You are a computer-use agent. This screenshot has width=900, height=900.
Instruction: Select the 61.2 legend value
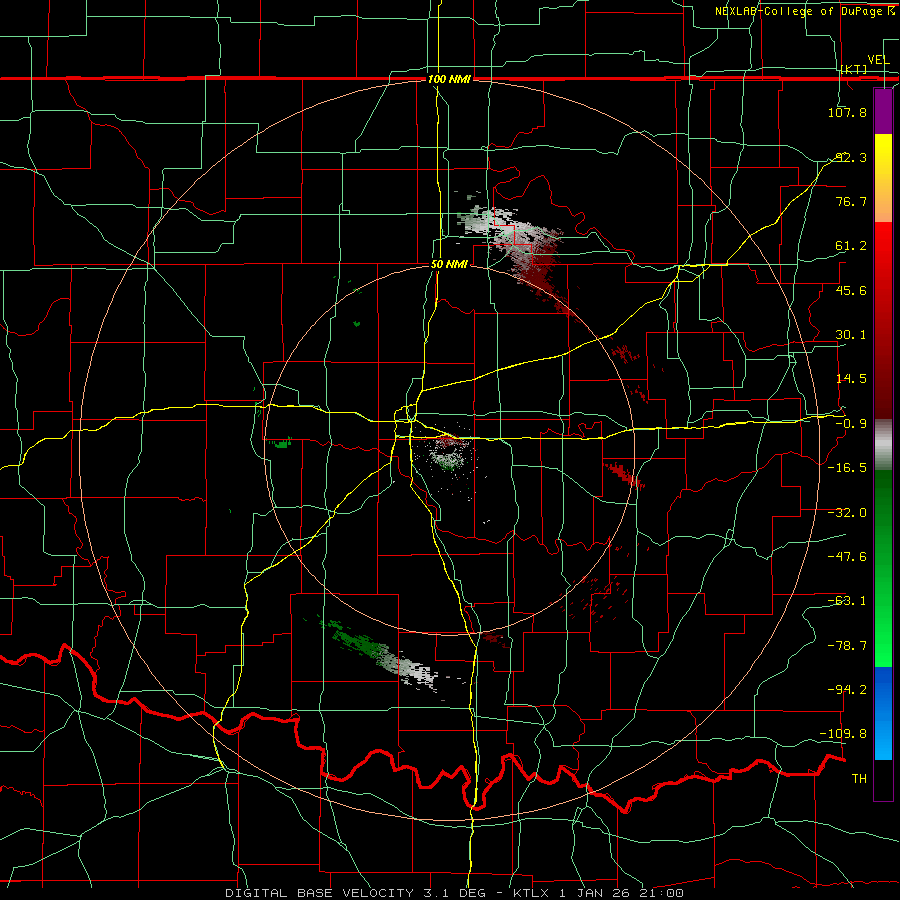[850, 246]
